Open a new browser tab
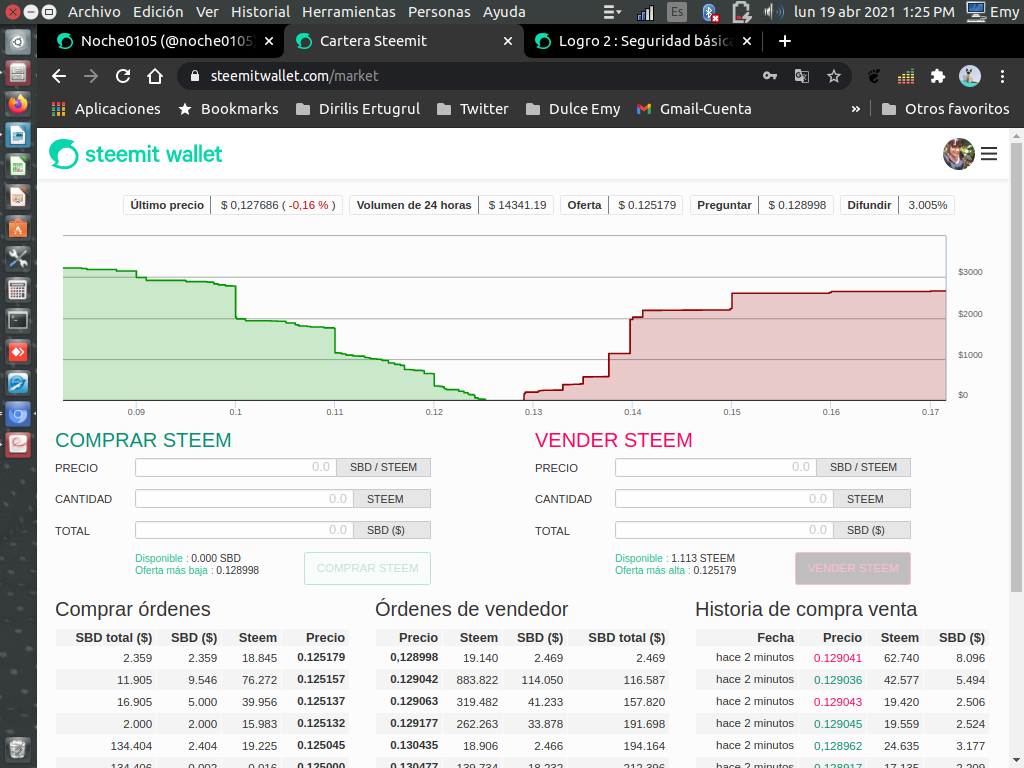The width and height of the screenshot is (1024, 768). pos(785,41)
